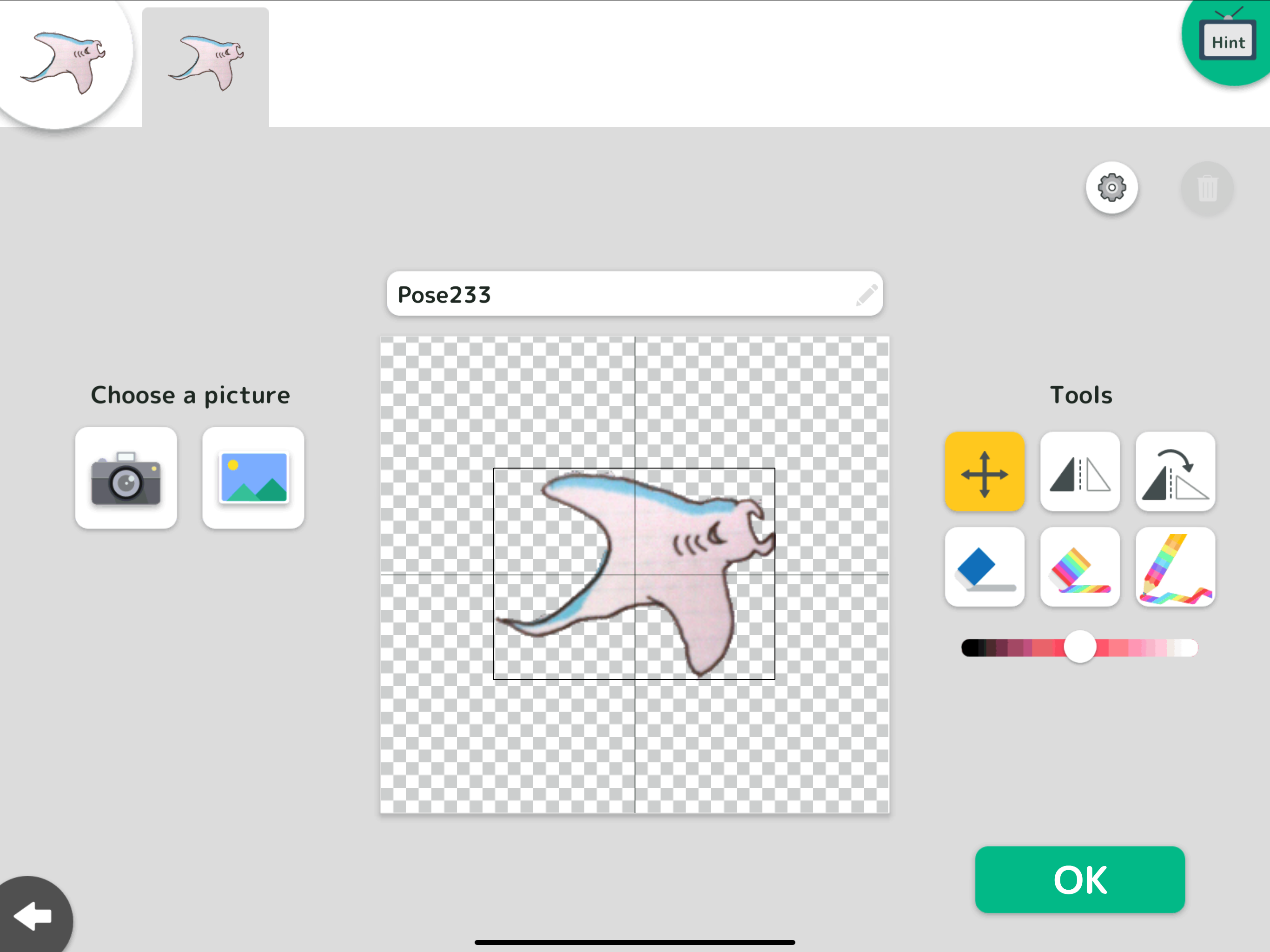The image size is (1270, 952).
Task: Choose the rainbow Pencil tool
Action: point(1175,567)
